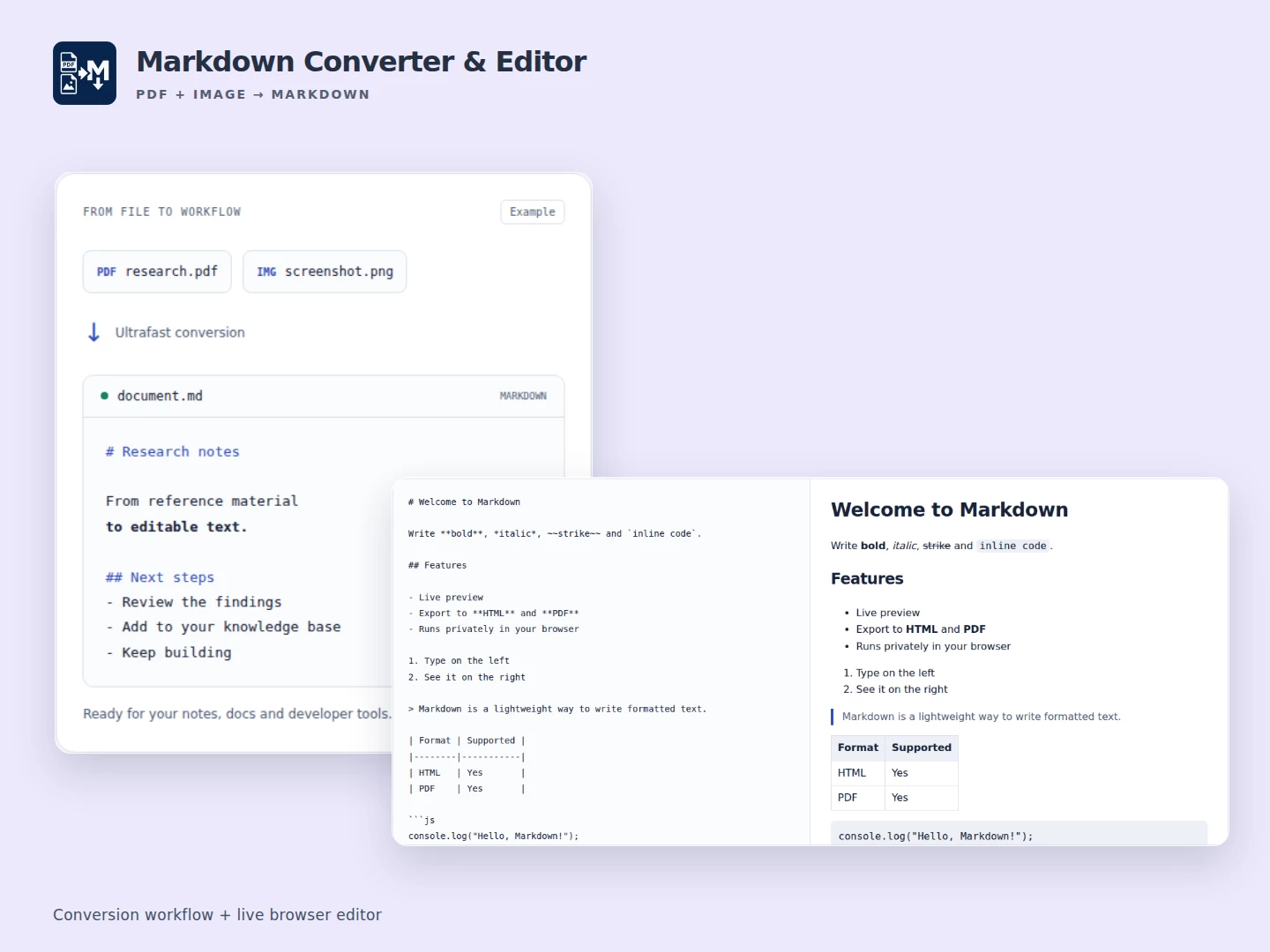
Task: Select the screenshot.png file chip
Action: point(325,271)
